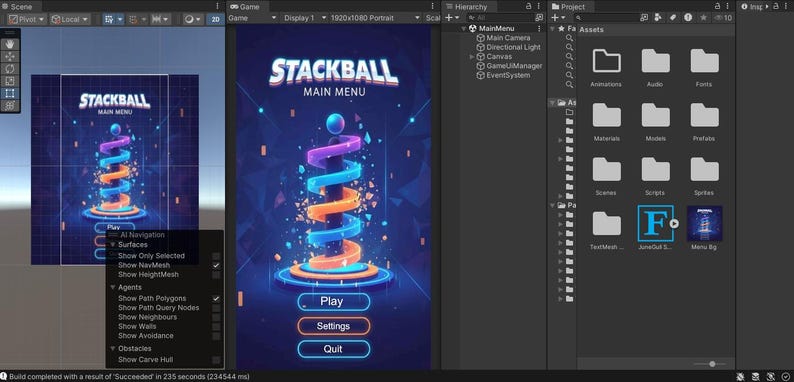Collapse the Agents section in AI Navigation
Viewport: 794px width, 382px height.
[x=112, y=287]
